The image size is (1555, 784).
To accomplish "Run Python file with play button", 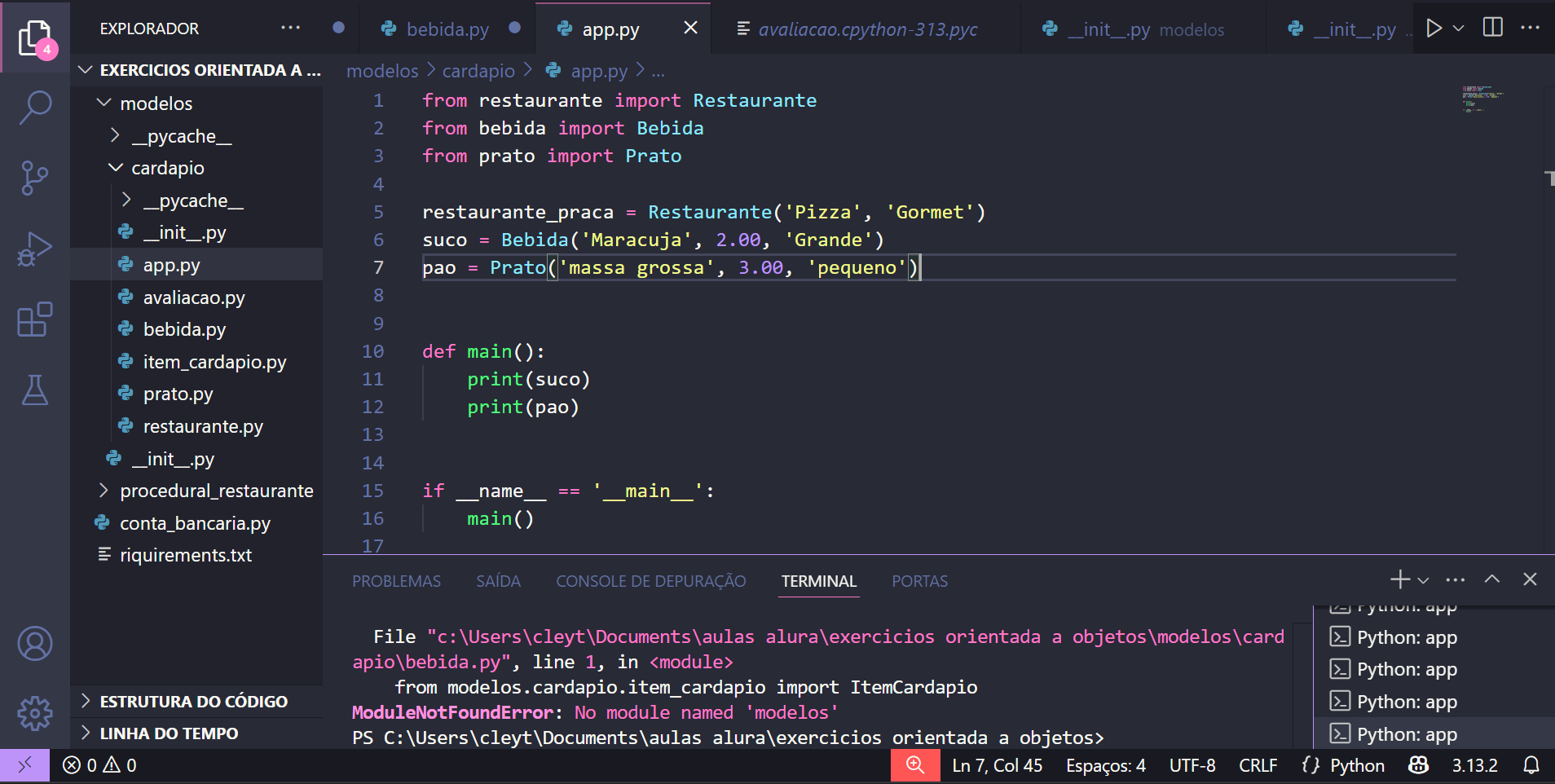I will (x=1434, y=29).
